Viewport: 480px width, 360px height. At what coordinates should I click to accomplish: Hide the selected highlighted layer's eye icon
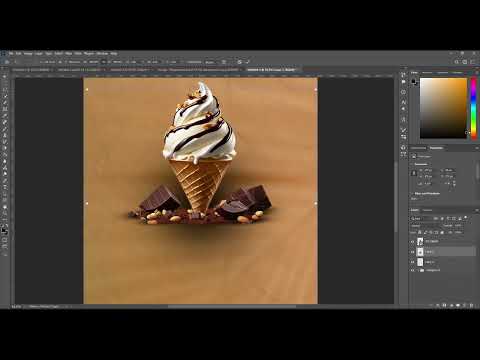click(x=413, y=252)
